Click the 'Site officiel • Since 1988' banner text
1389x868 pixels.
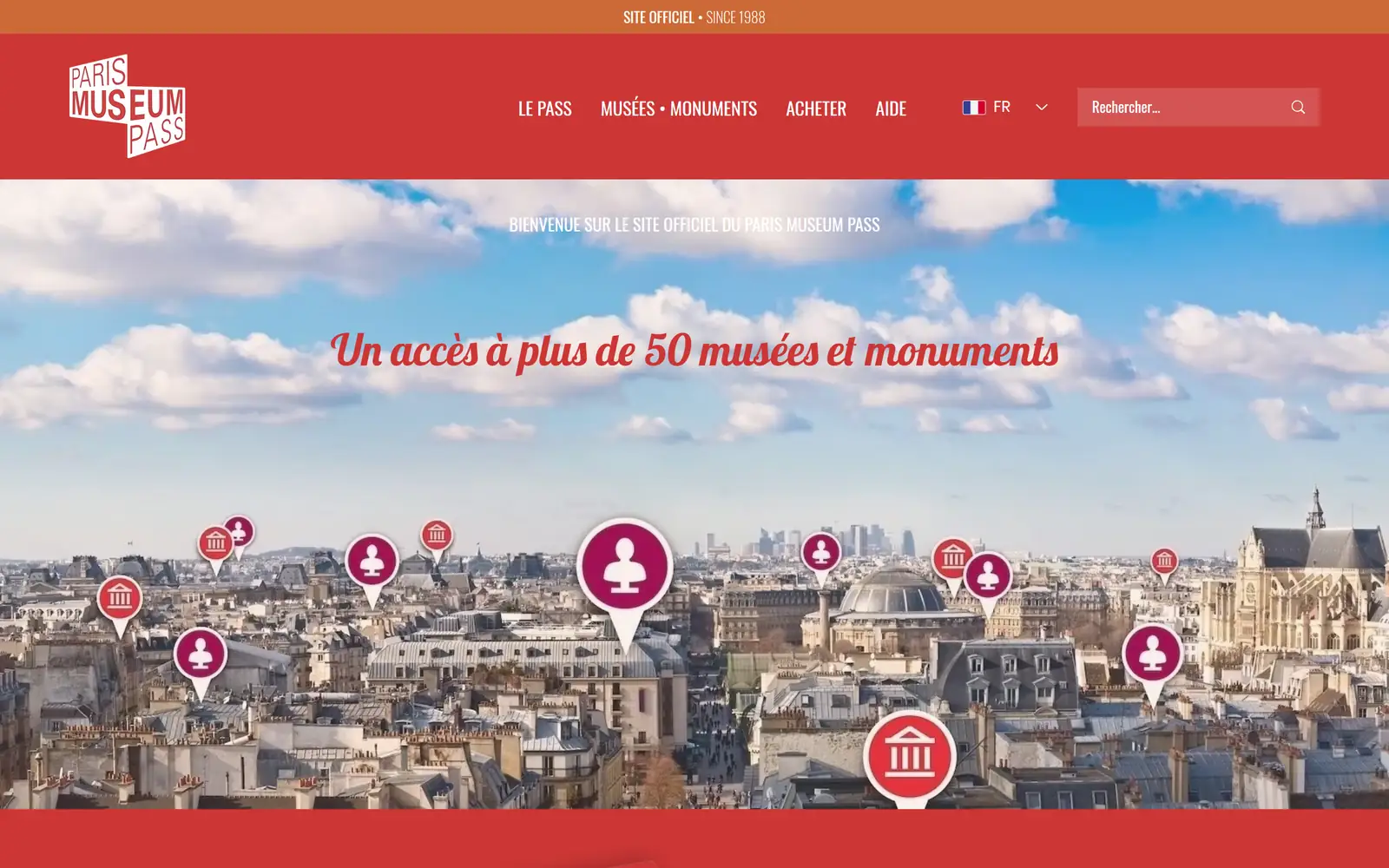click(694, 17)
